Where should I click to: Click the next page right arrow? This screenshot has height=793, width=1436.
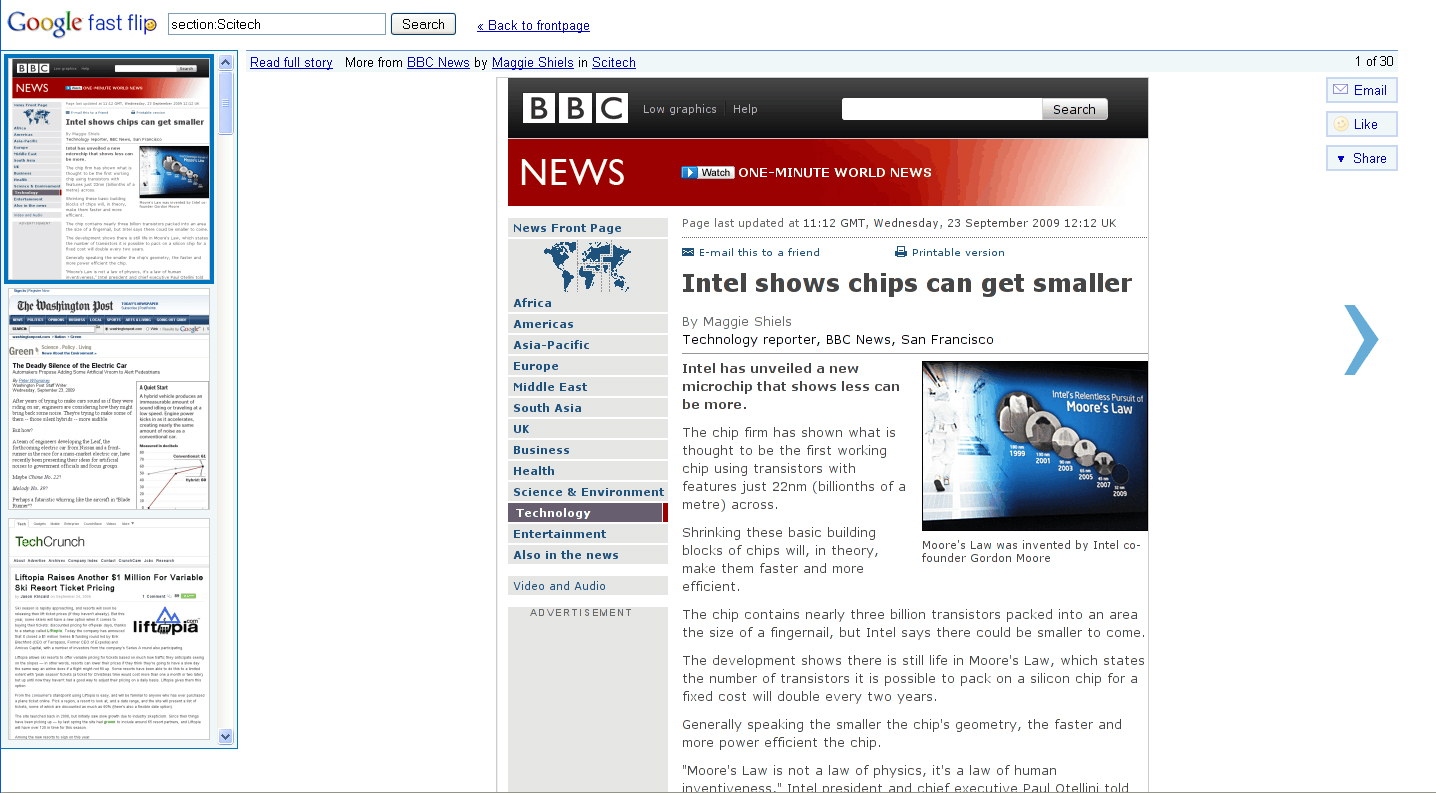[1361, 340]
